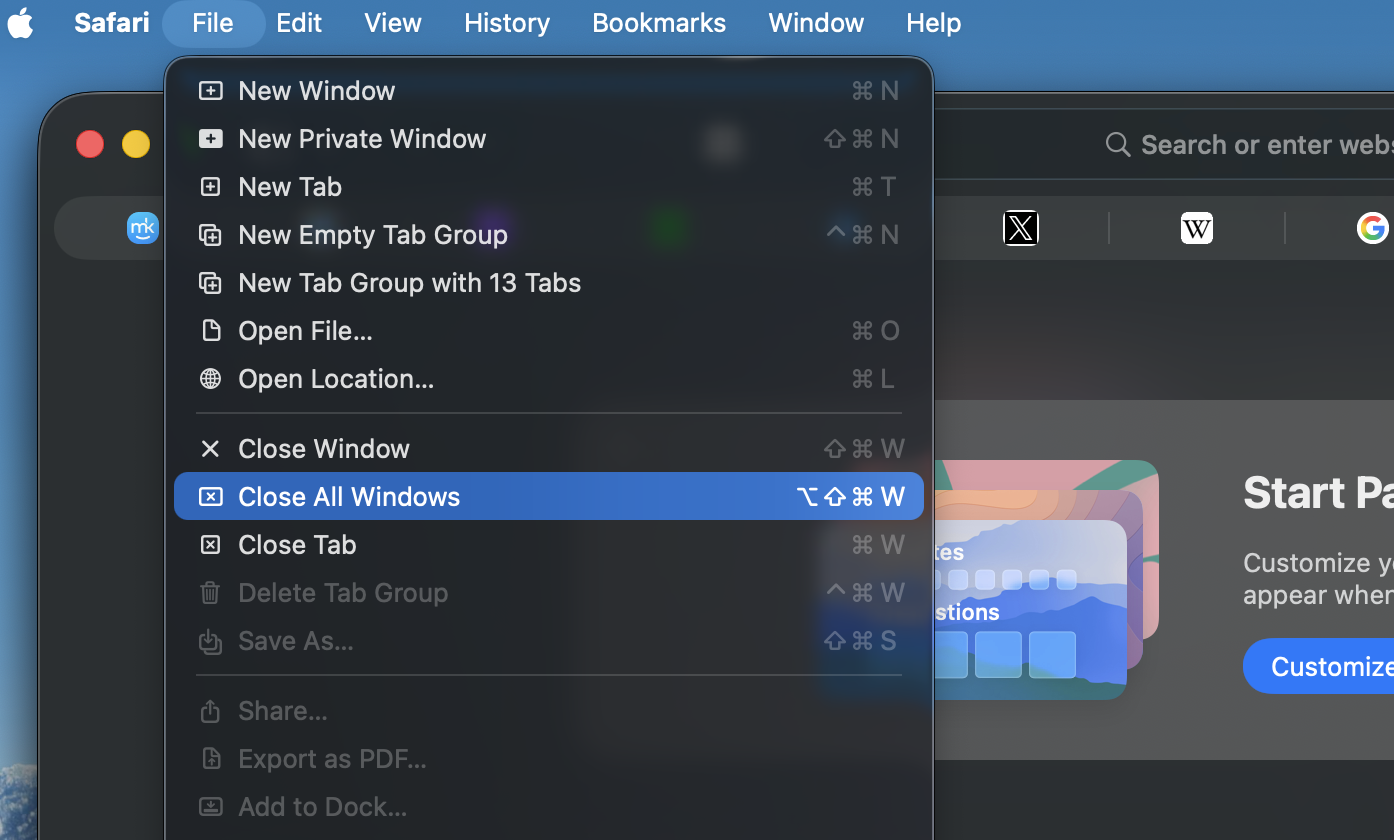The image size is (1394, 840).
Task: Click the blue mk favorite icon
Action: tap(143, 228)
